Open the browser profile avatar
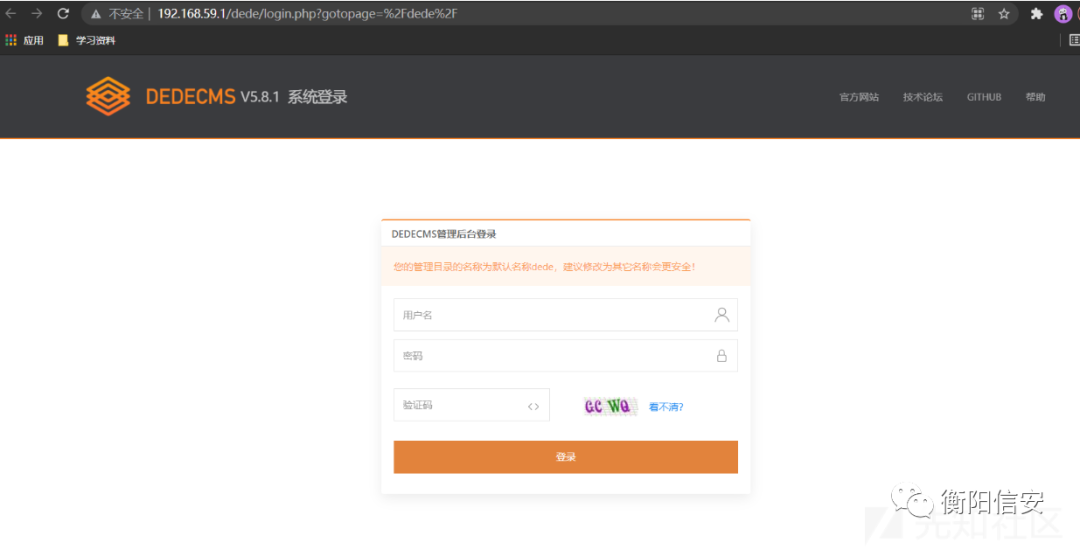 coord(1063,14)
